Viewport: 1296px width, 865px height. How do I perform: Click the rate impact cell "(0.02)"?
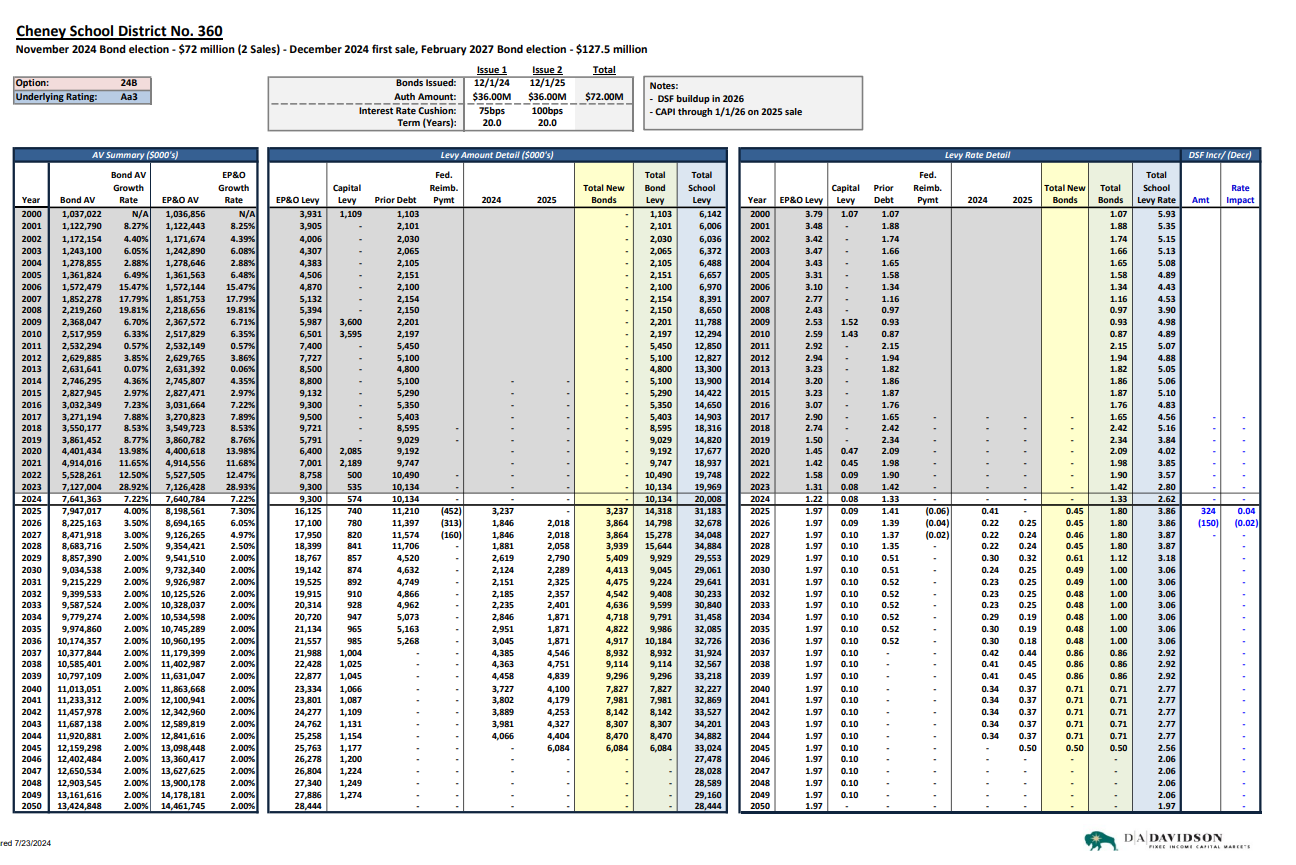point(1244,521)
